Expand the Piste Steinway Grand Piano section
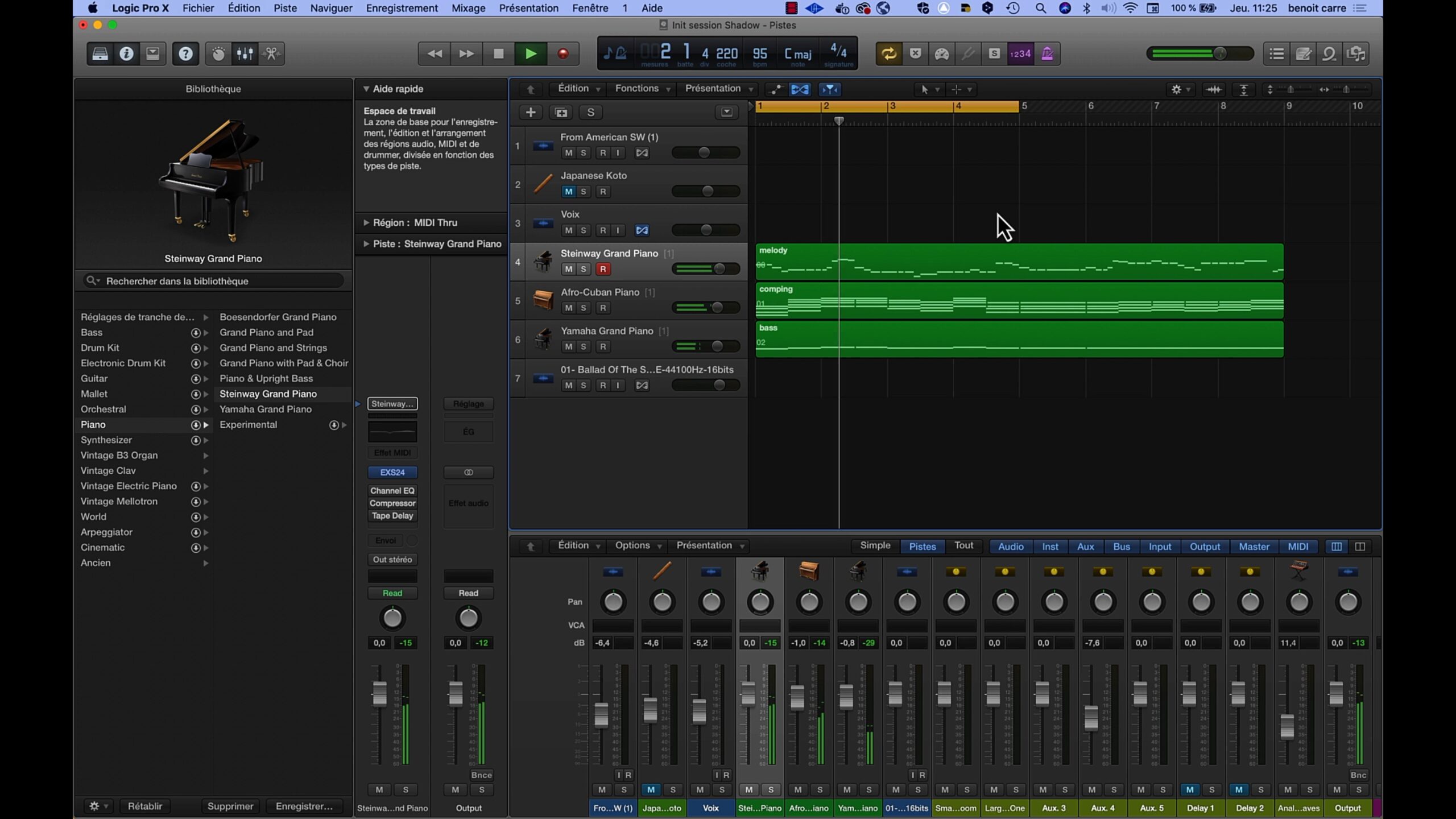The width and height of the screenshot is (1456, 819). click(366, 243)
